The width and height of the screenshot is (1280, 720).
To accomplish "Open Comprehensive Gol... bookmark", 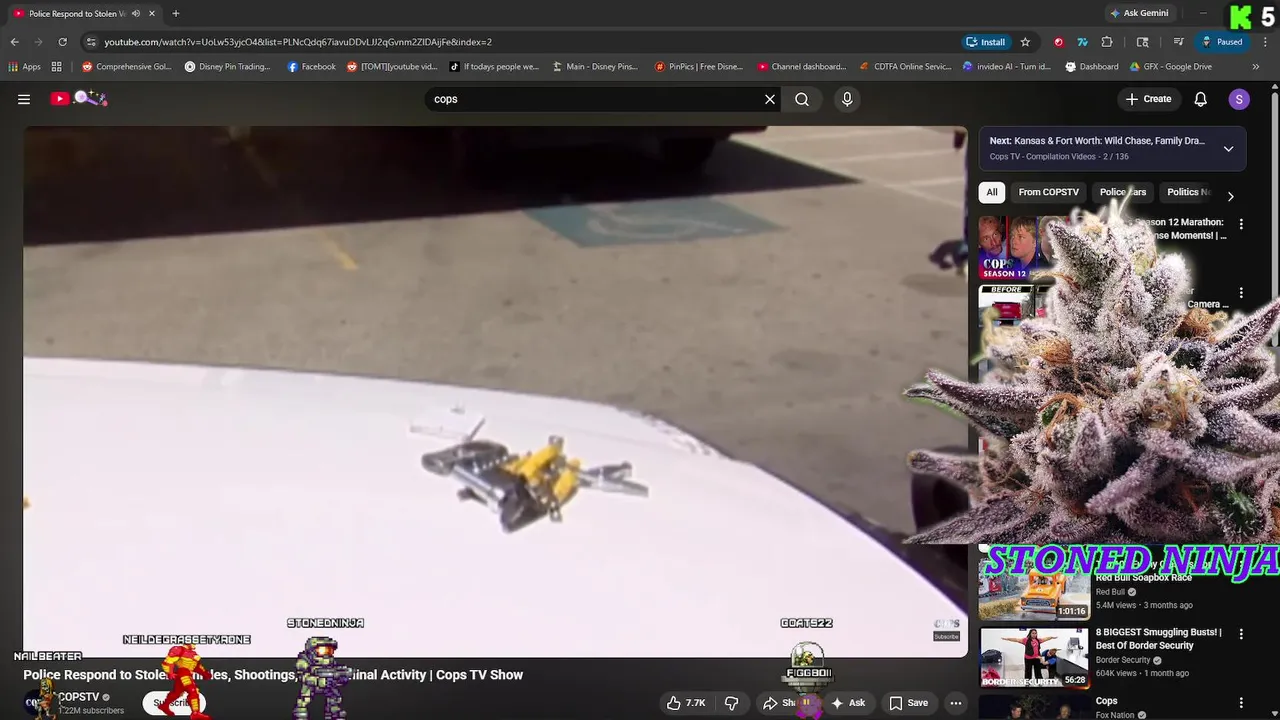I will point(126,67).
